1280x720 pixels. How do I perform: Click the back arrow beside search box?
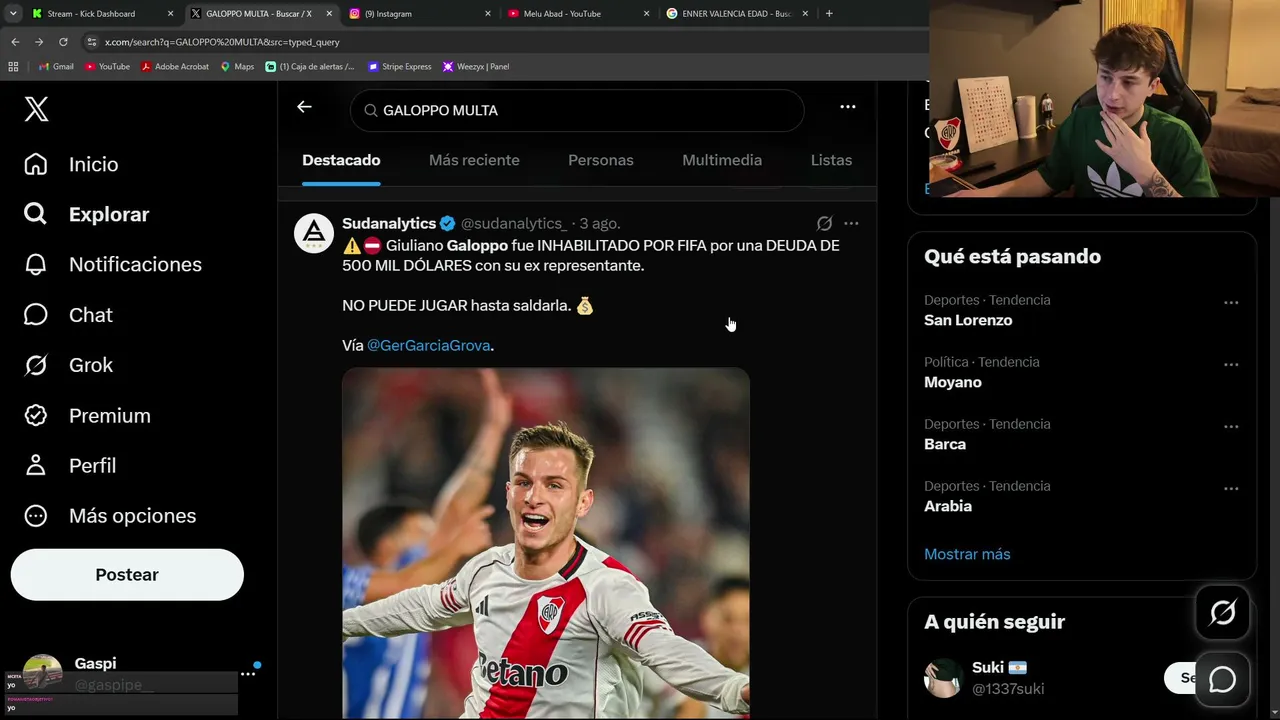(x=304, y=107)
